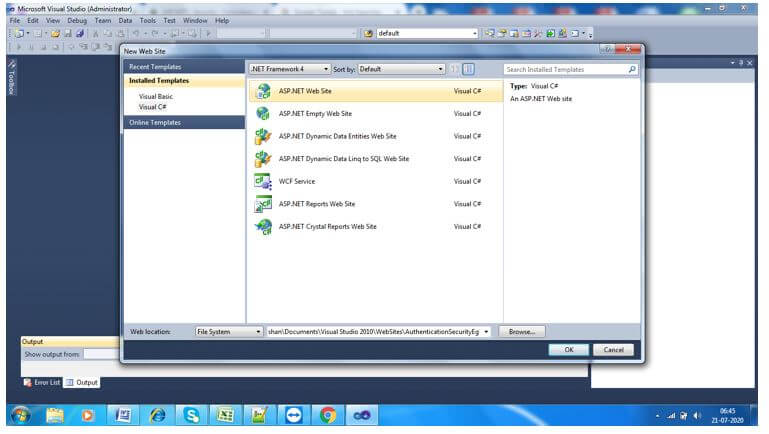The image size is (769, 434).
Task: Open the Team menu
Action: (x=103, y=21)
